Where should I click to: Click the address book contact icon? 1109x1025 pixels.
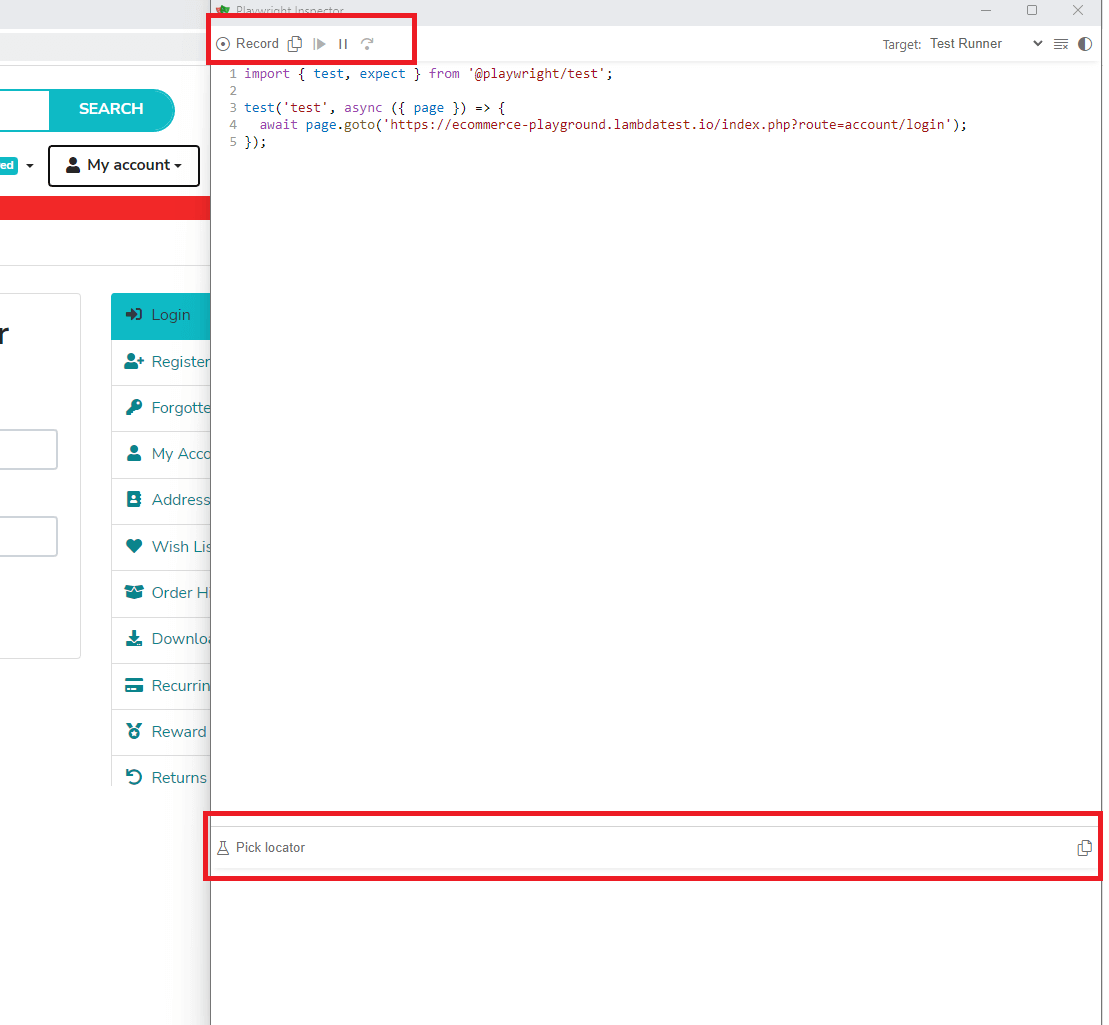134,499
